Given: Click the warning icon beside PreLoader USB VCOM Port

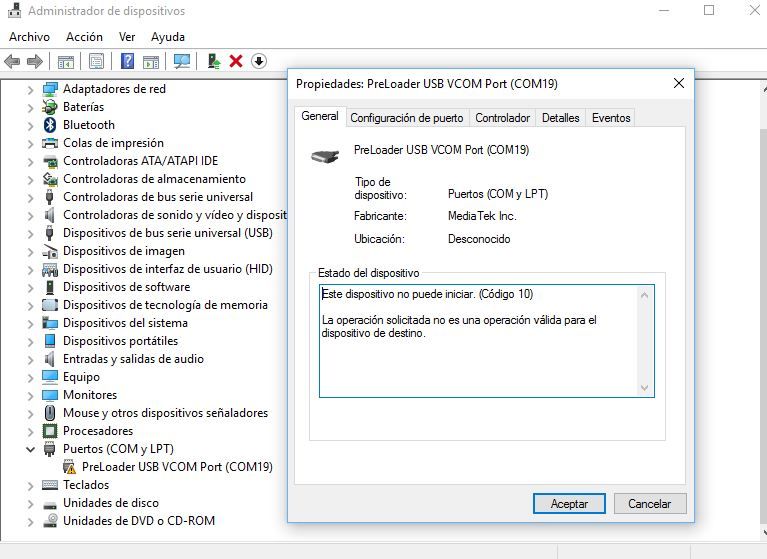Looking at the screenshot, I should coord(69,467).
